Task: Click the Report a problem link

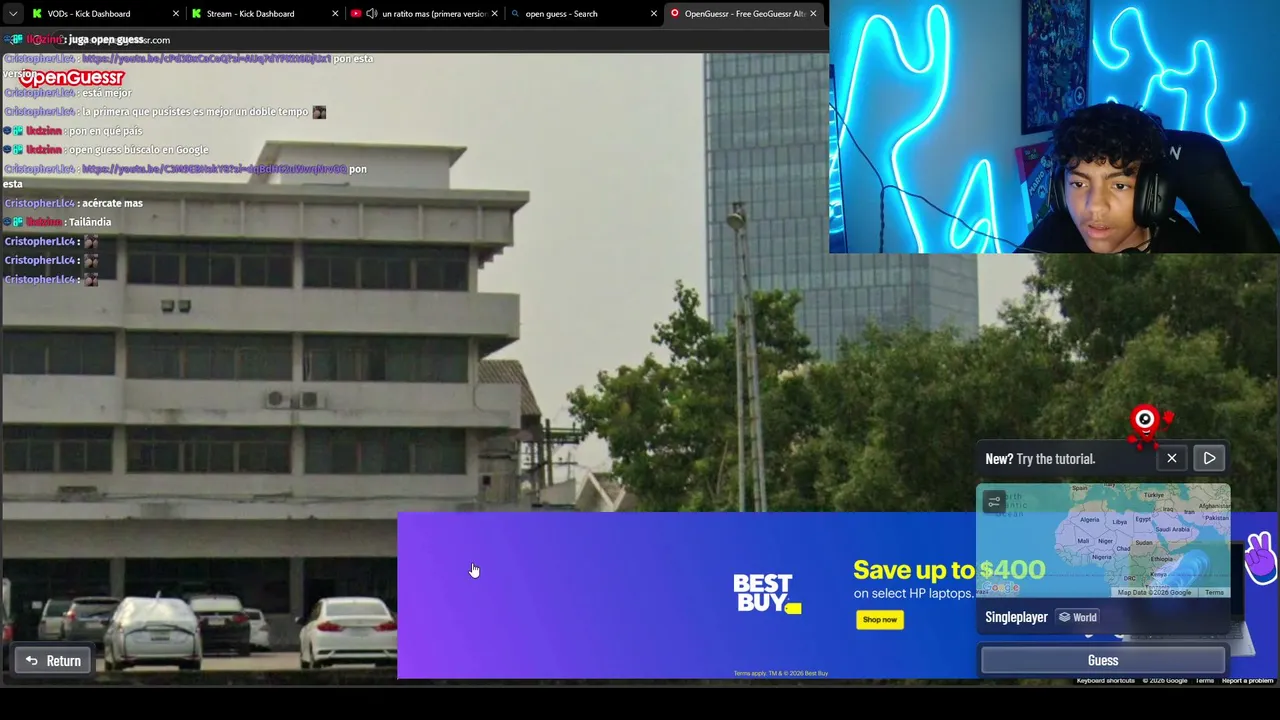Action: 1247,681
